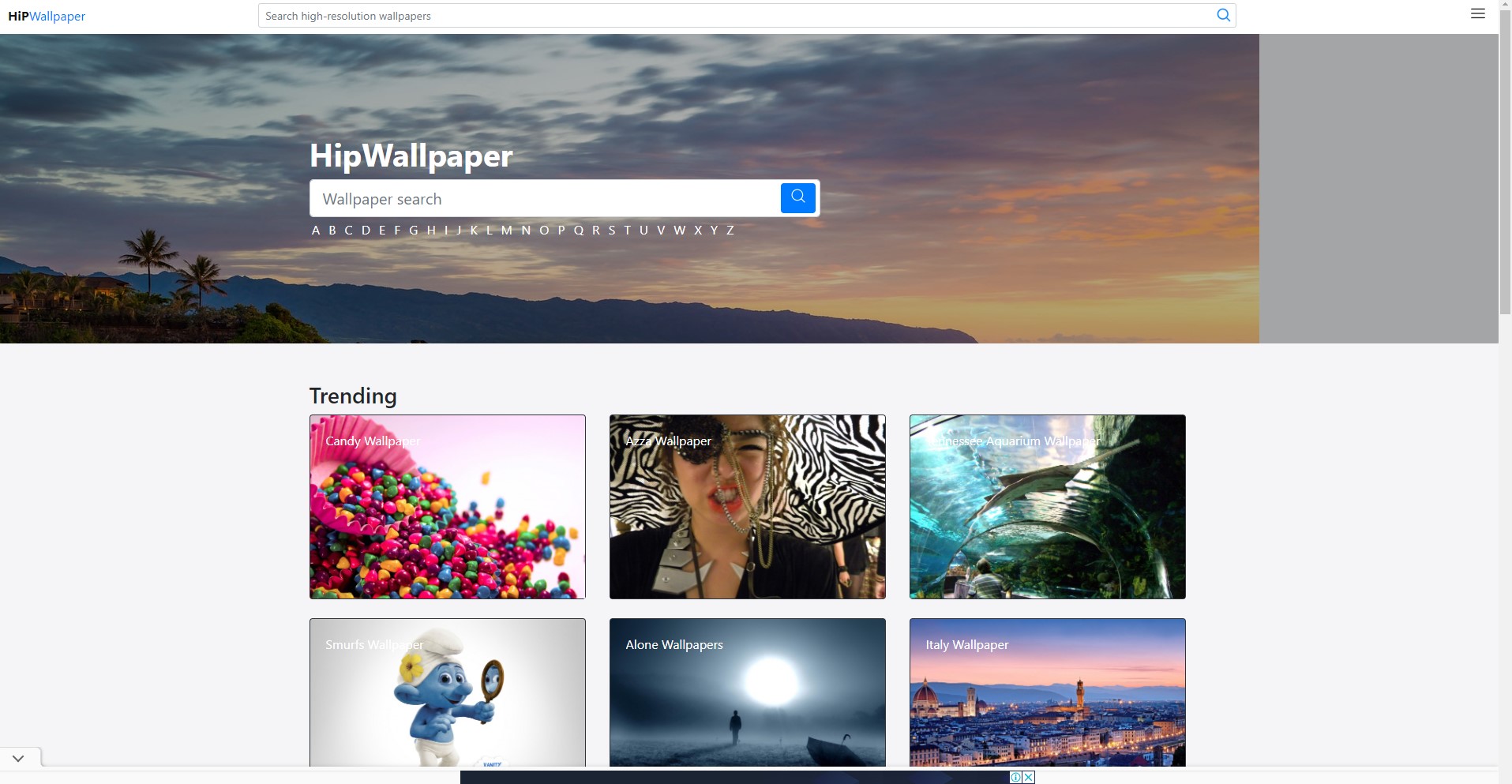Browse wallpapers starting with letter H
This screenshot has height=784, width=1512.
pos(431,231)
